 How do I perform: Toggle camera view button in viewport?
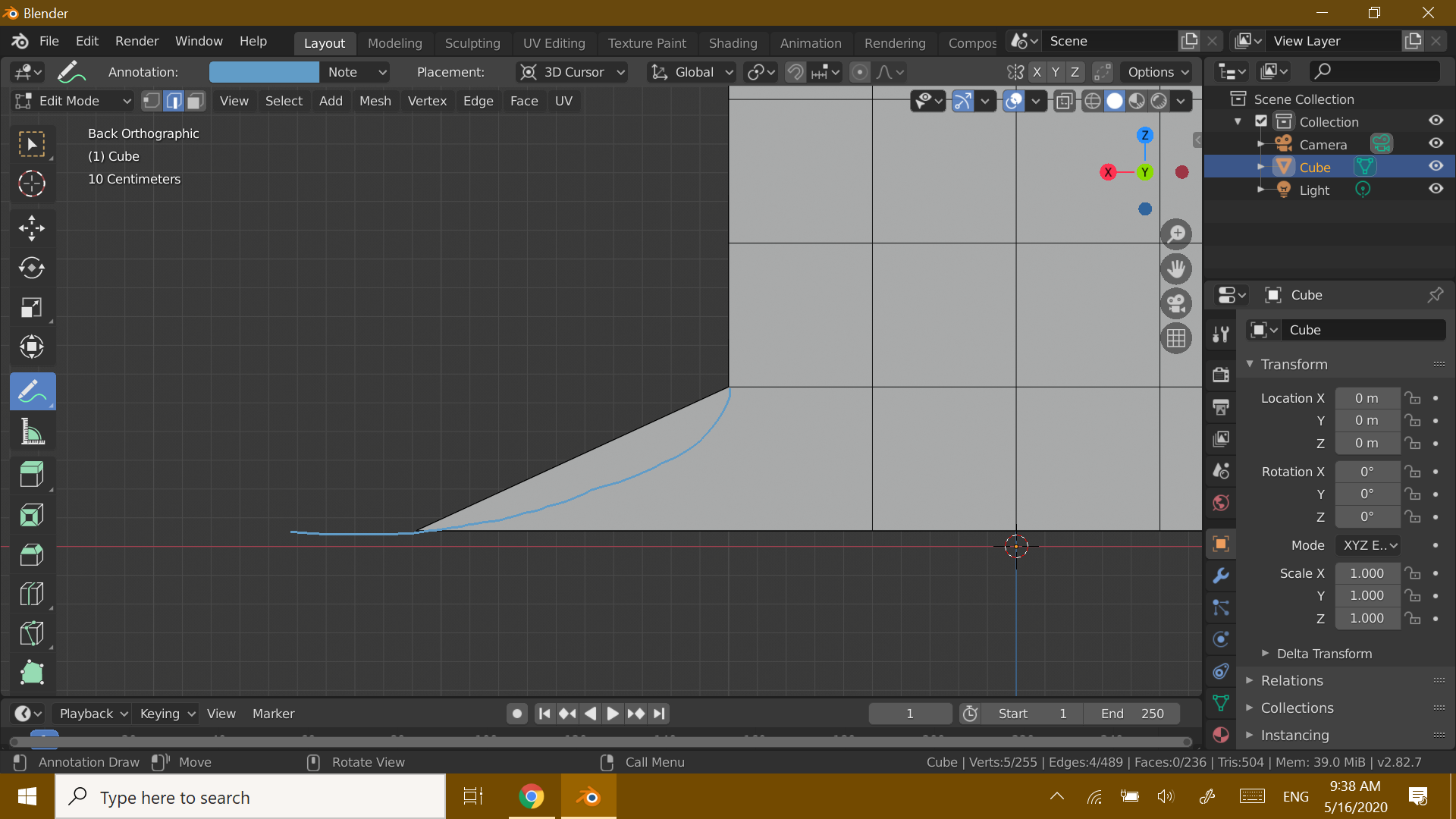coord(1176,304)
